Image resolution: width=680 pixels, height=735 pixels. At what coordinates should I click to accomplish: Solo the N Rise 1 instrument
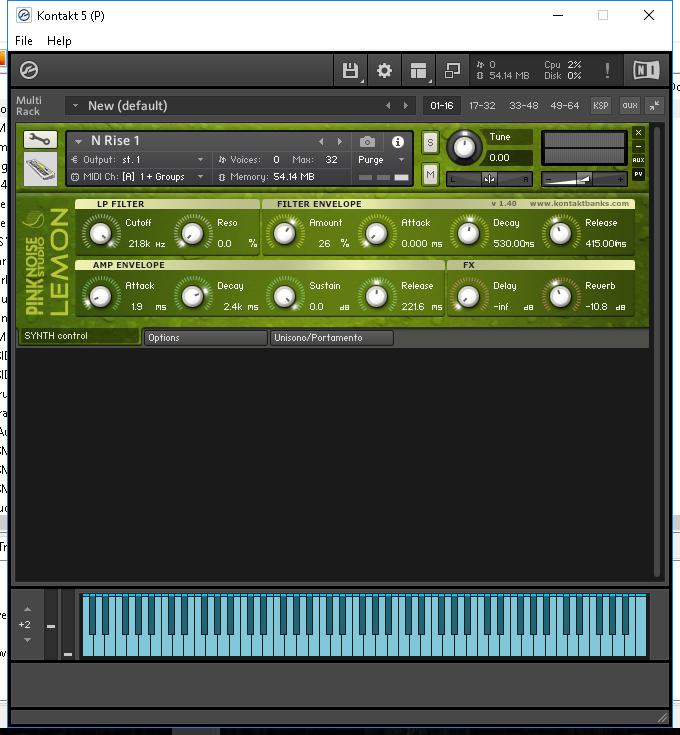coord(430,142)
